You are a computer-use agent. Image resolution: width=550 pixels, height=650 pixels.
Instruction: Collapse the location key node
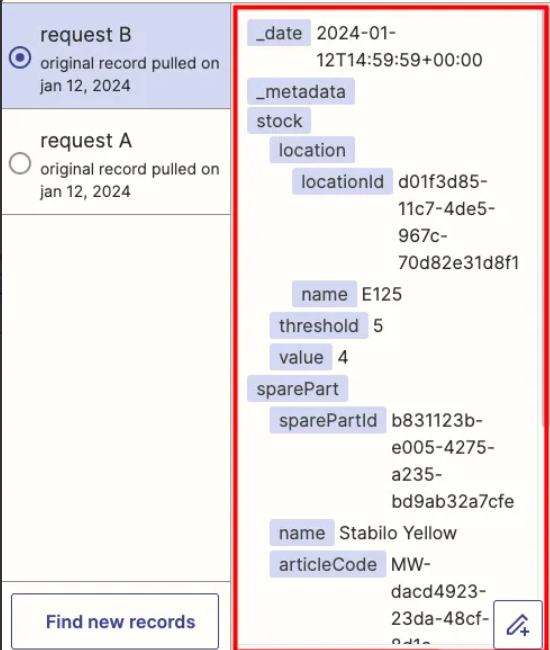click(312, 150)
